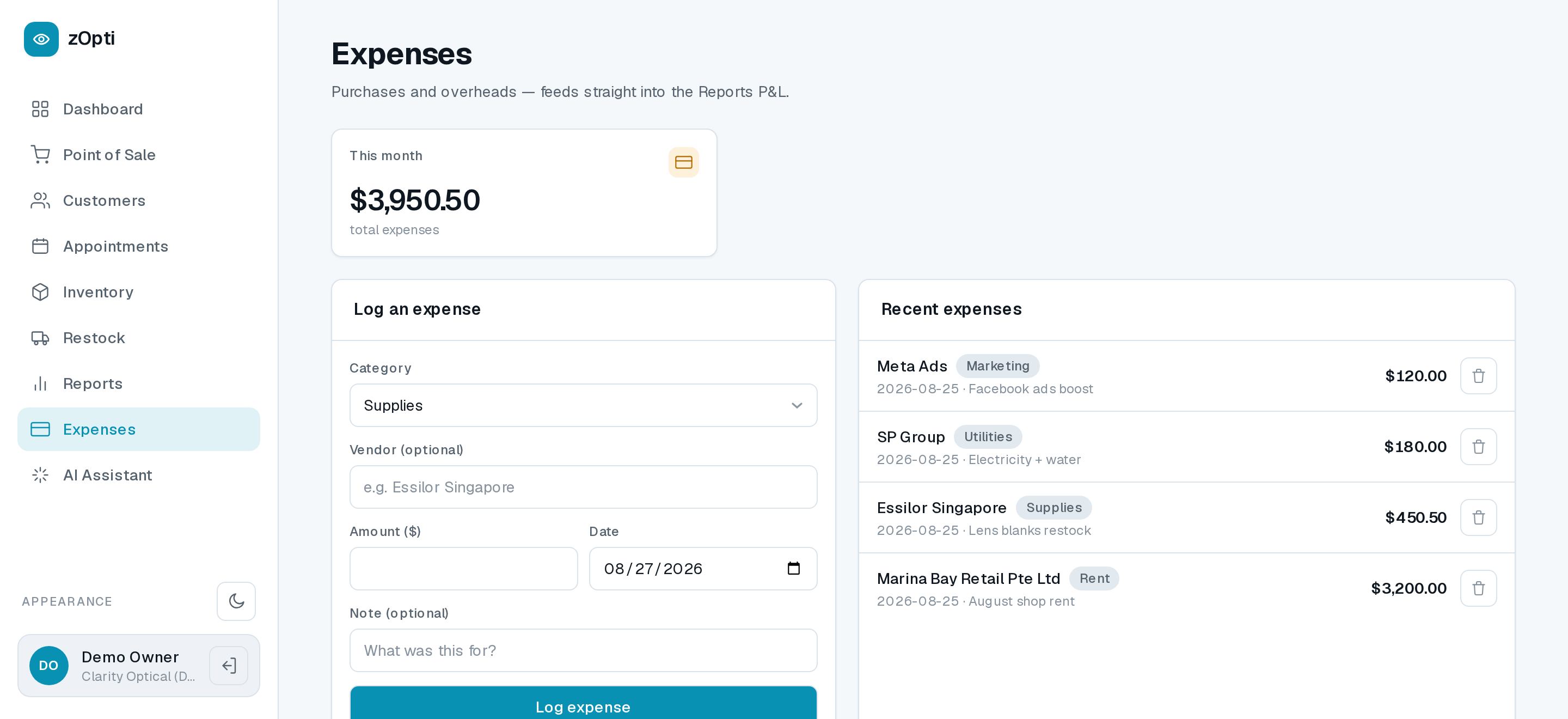This screenshot has width=1568, height=719.
Task: Click the Supplies tag on Essilor Singapore
Action: click(x=1053, y=507)
